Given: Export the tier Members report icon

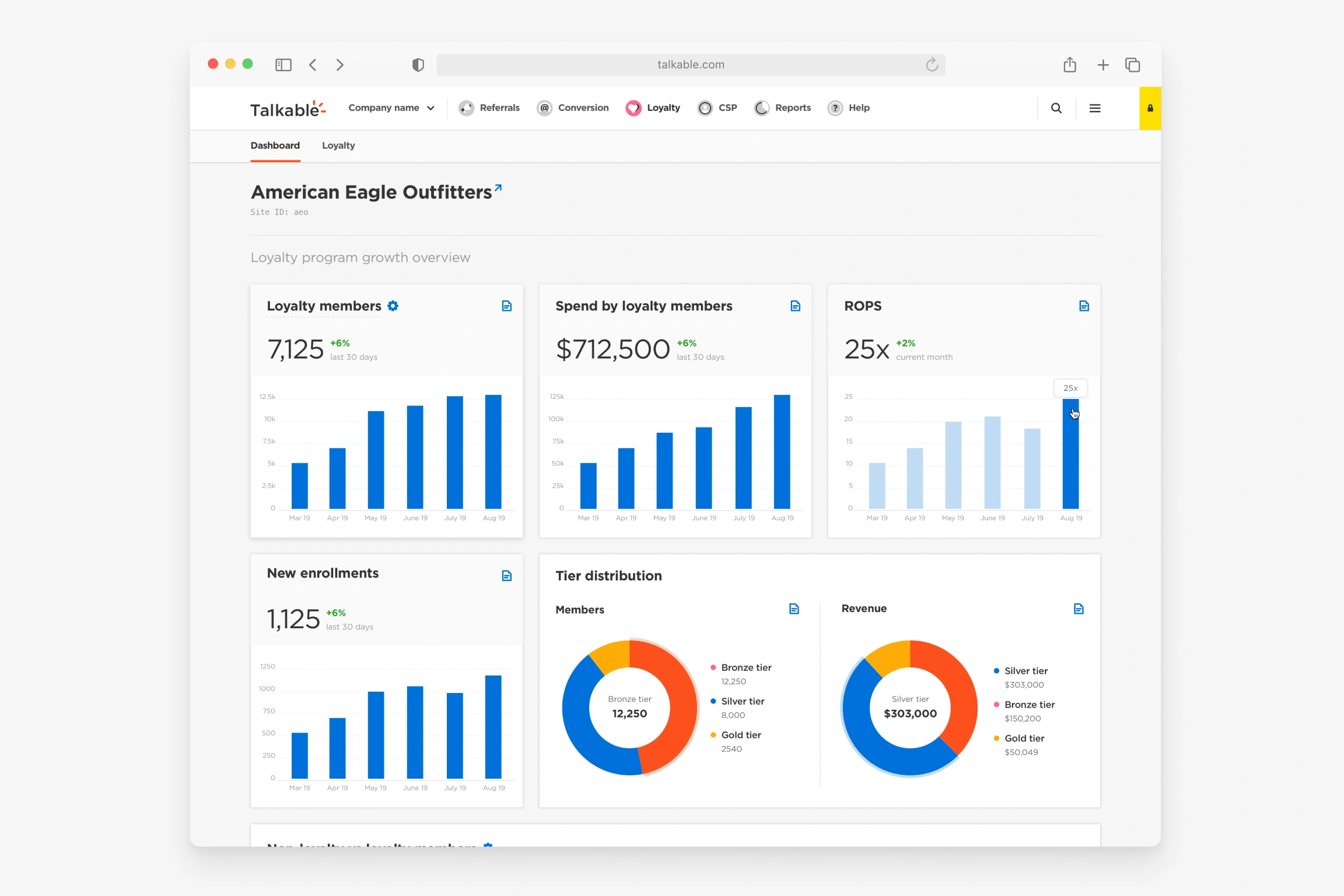Looking at the screenshot, I should 794,609.
